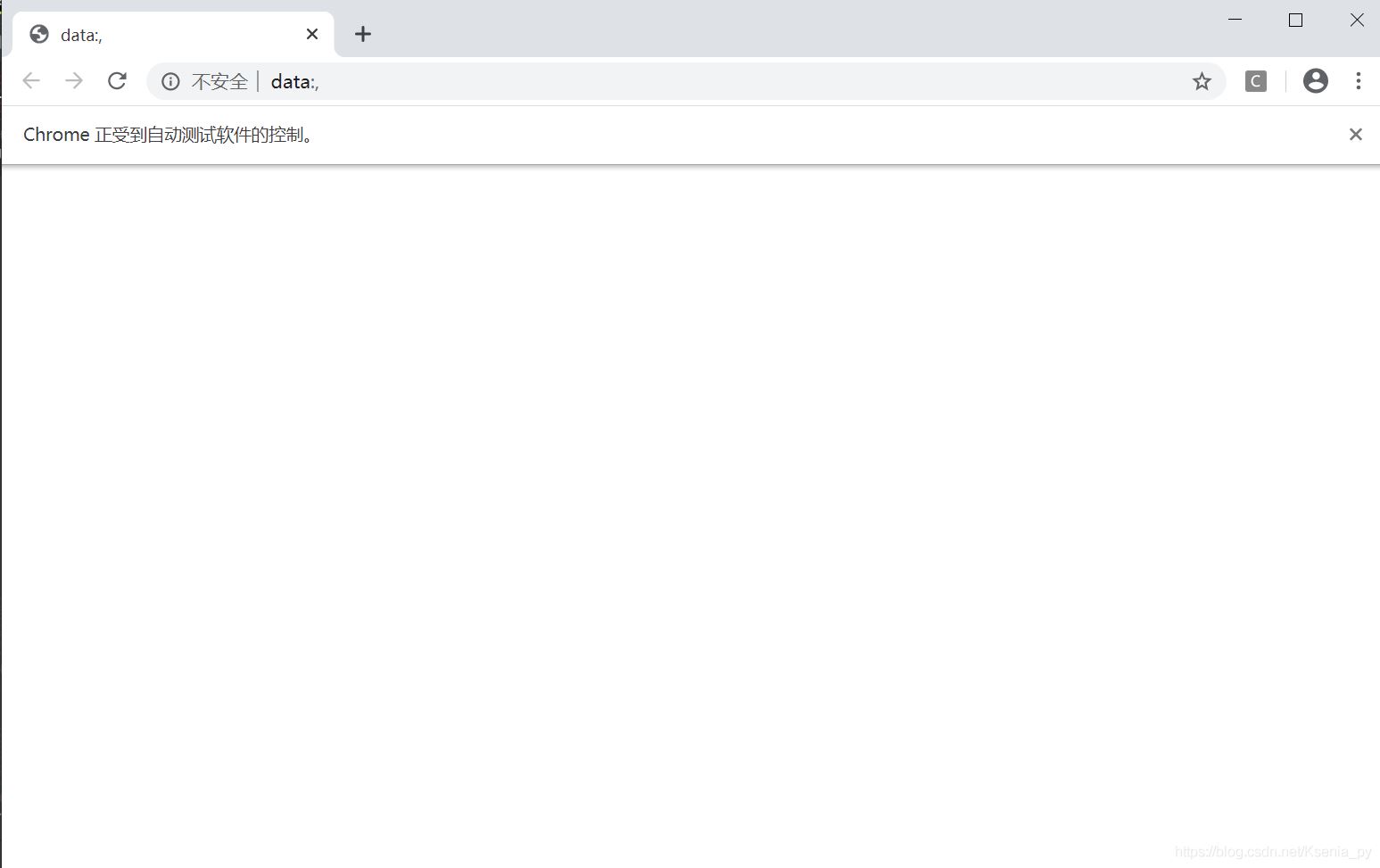Open Chrome's three-dot menu

(1359, 80)
